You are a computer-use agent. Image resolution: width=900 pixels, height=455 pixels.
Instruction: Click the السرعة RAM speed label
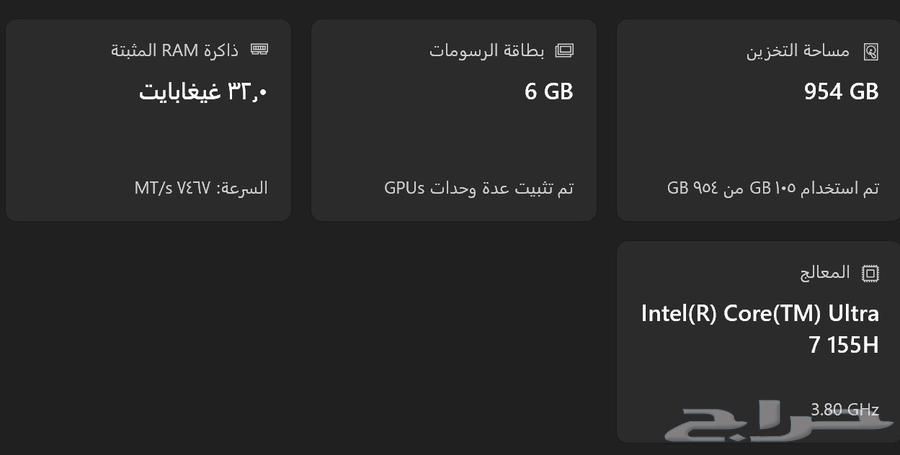coord(242,188)
